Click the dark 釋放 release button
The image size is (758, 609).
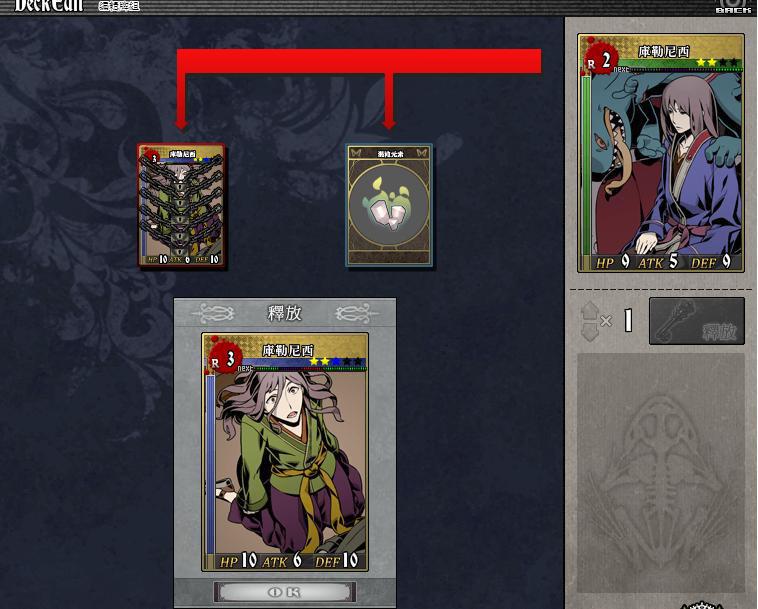[x=697, y=321]
